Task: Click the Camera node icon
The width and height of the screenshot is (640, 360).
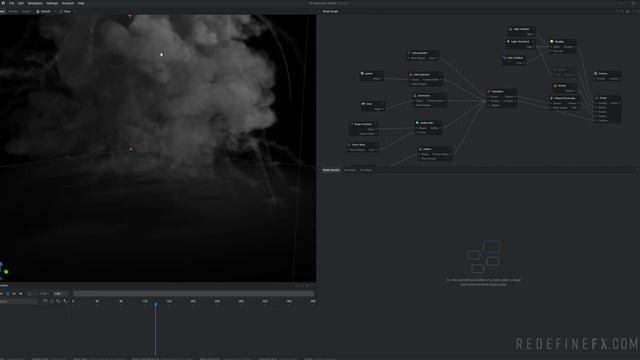Action: coord(596,73)
